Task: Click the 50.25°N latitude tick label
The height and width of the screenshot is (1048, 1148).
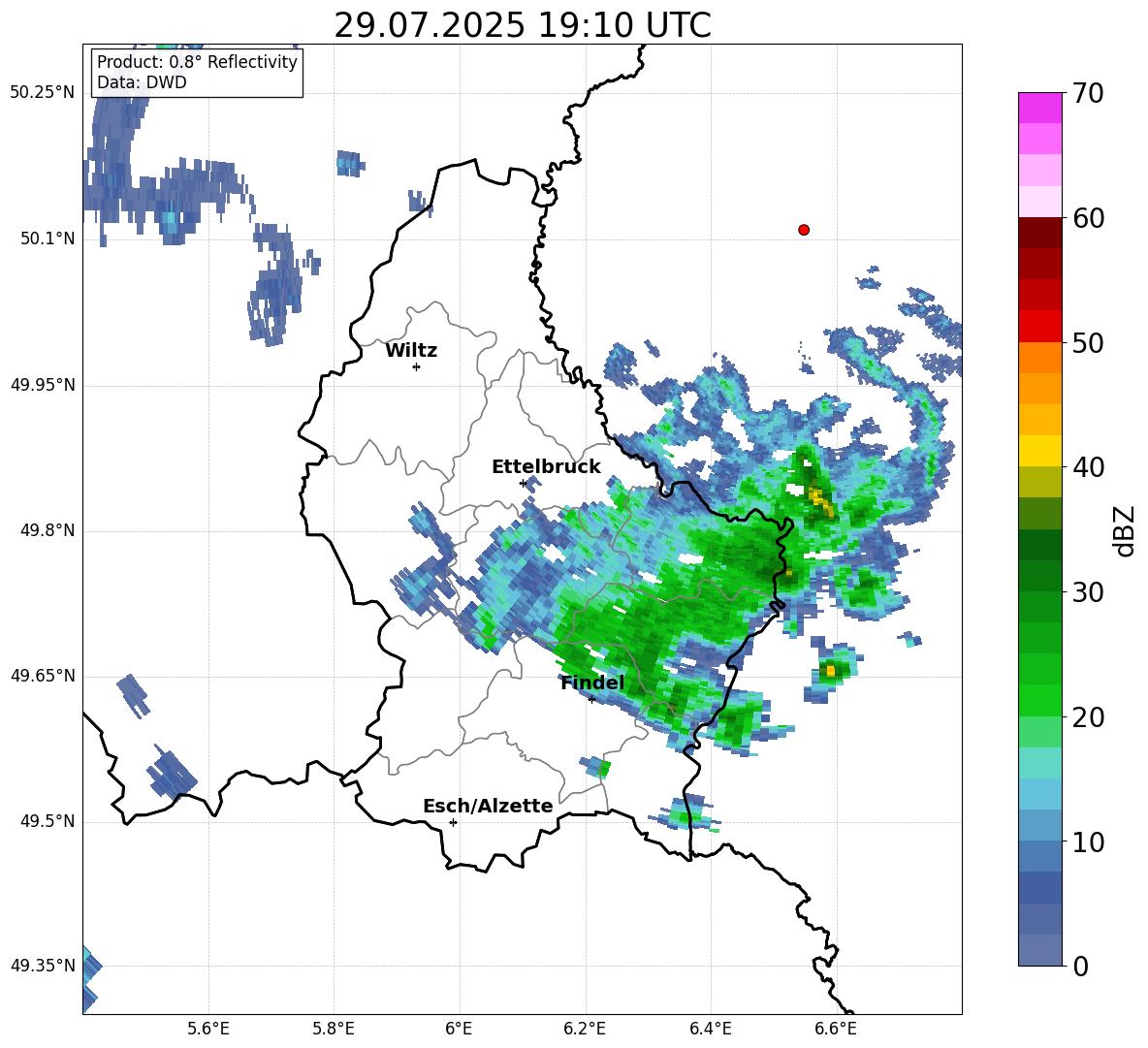Action: click(x=43, y=93)
